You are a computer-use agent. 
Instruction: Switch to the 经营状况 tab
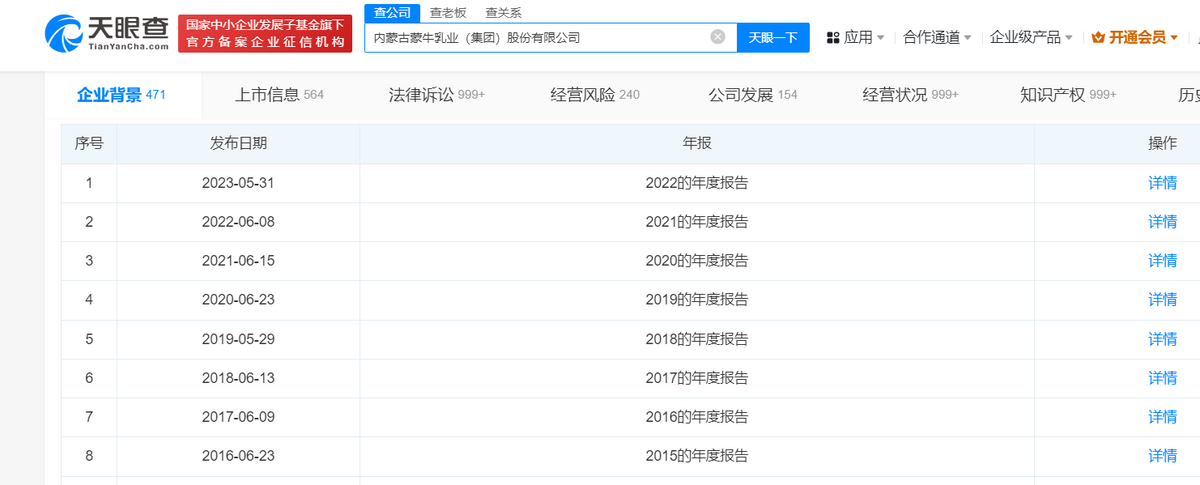(x=911, y=95)
